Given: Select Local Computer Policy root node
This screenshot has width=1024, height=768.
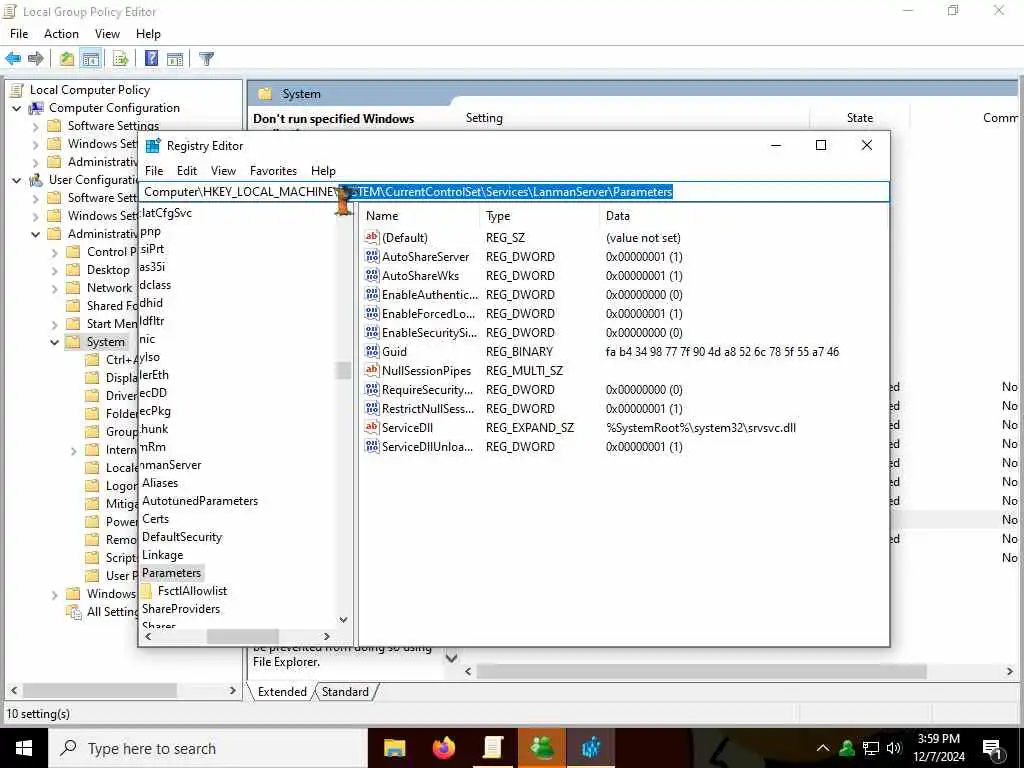Looking at the screenshot, I should (x=89, y=90).
